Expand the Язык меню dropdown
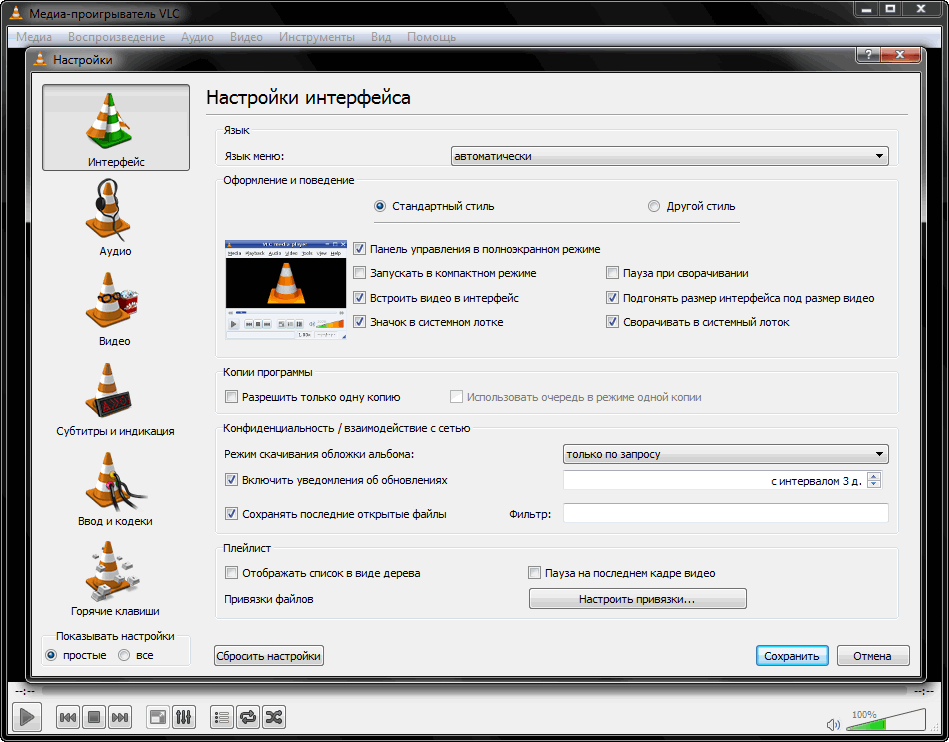 (x=669, y=156)
